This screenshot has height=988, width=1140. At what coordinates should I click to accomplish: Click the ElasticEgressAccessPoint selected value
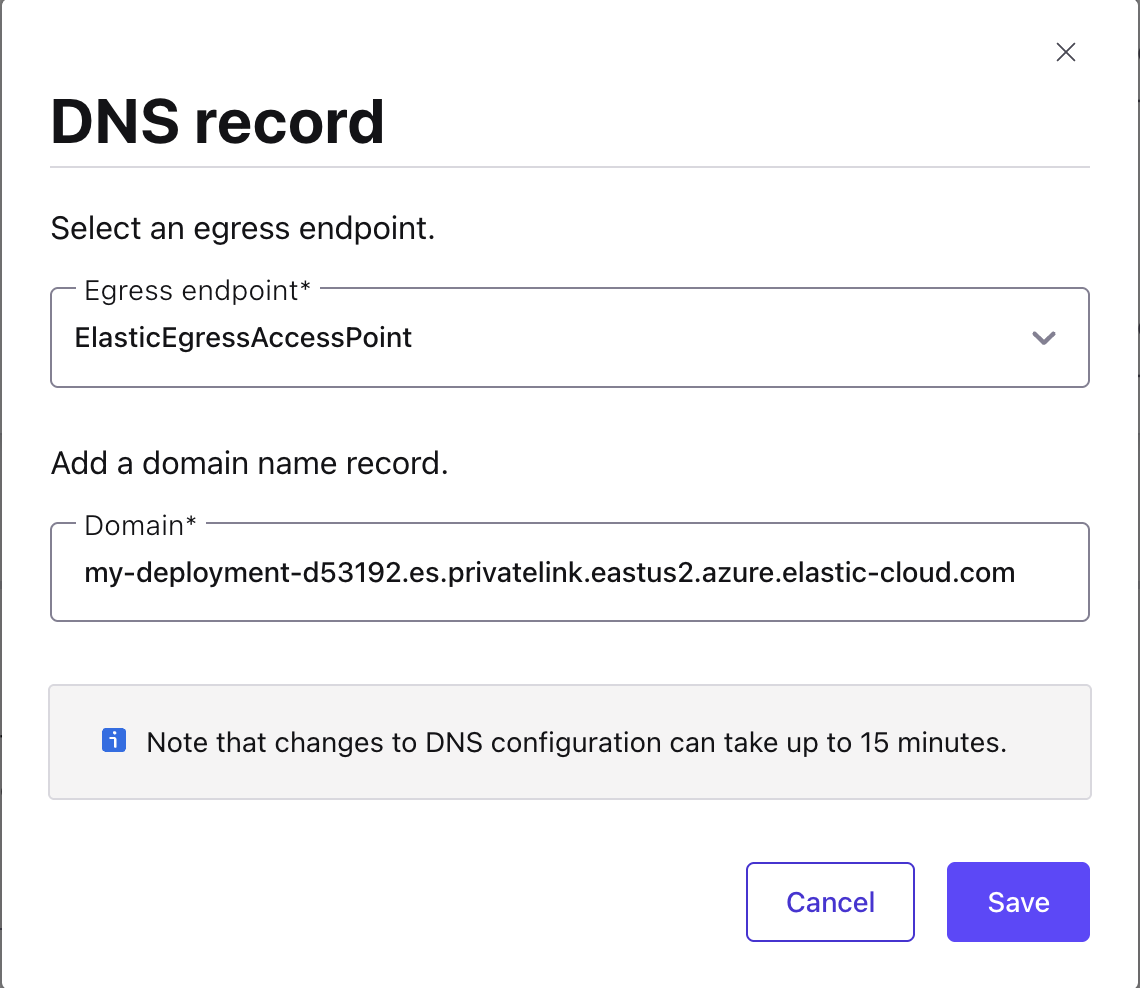(x=244, y=338)
